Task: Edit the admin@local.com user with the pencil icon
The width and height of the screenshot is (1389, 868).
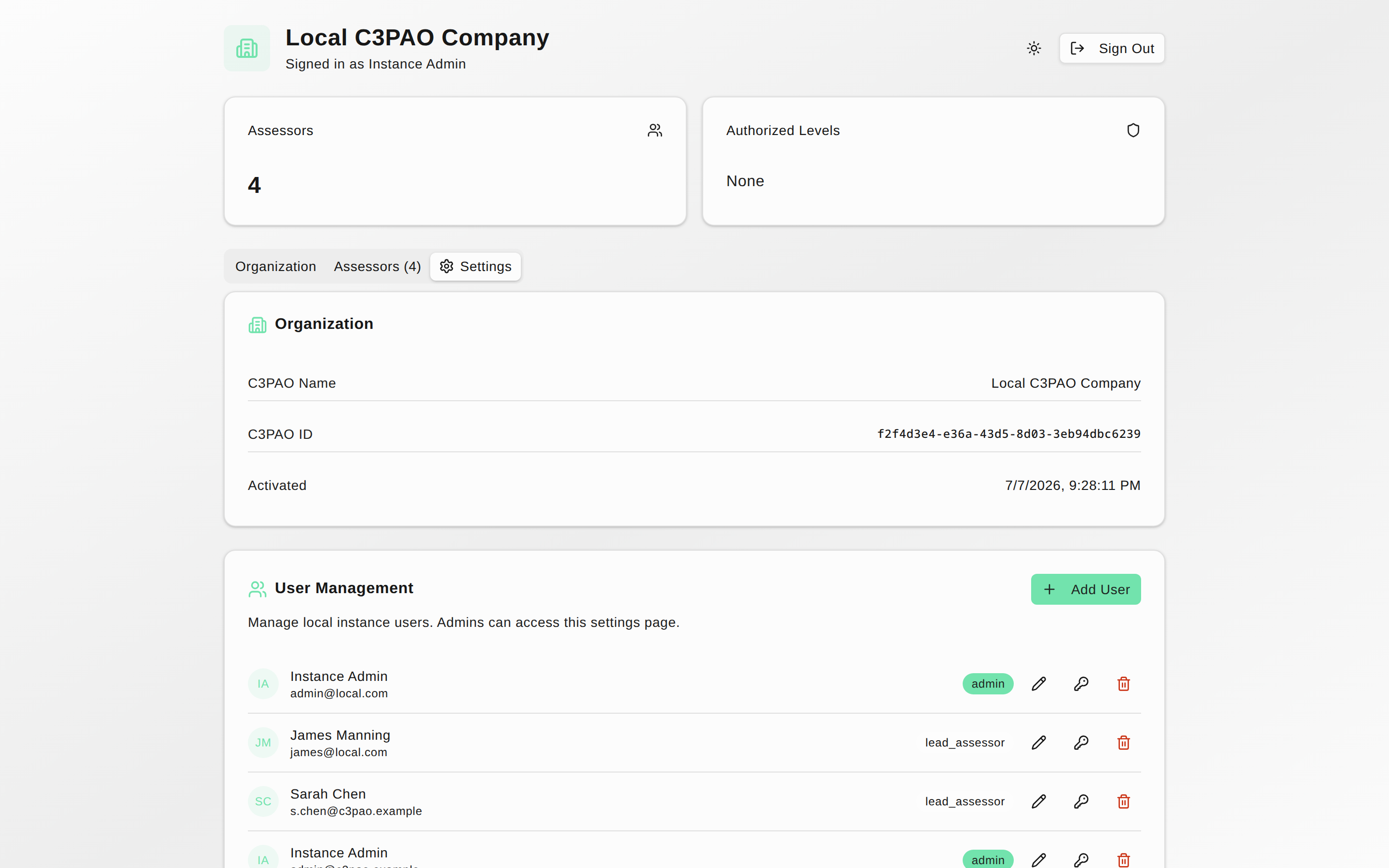Action: 1038,684
